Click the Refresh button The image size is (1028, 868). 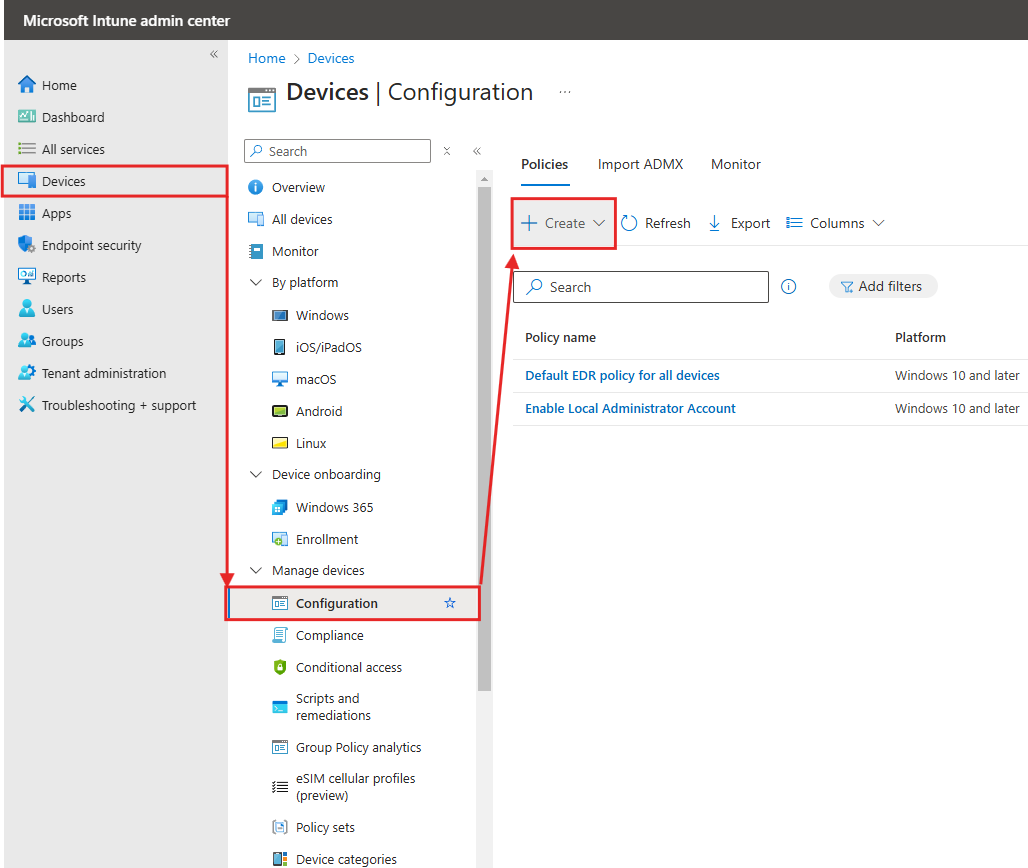point(656,224)
